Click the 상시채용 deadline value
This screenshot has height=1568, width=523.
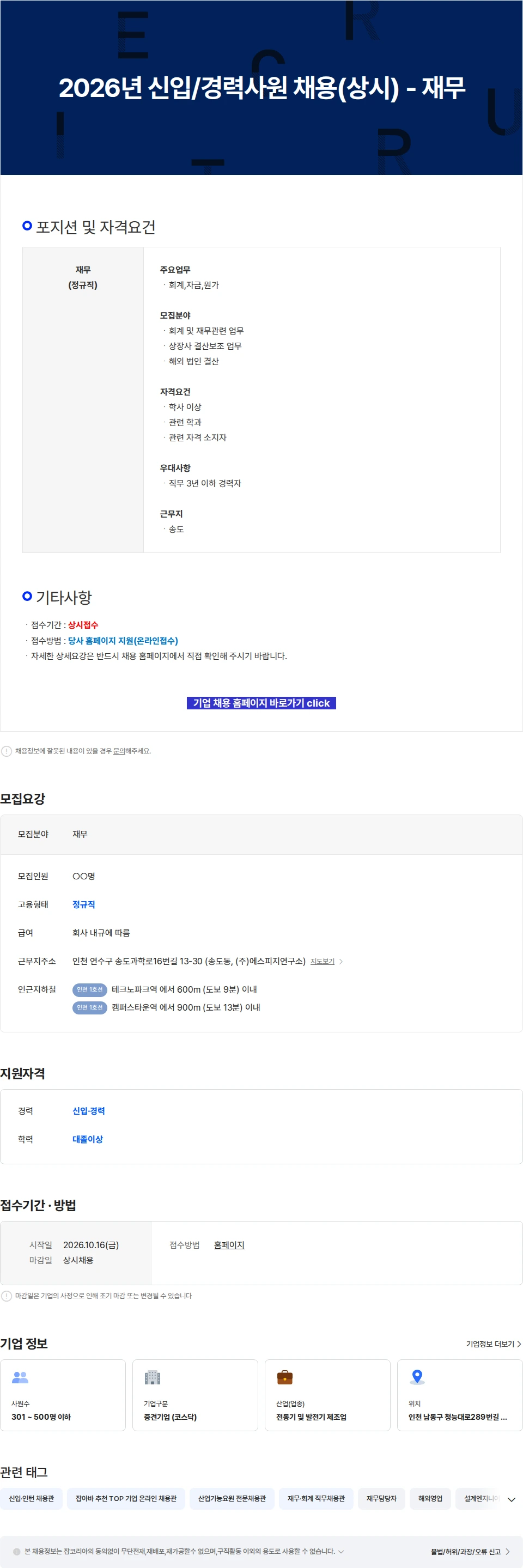pyautogui.click(x=78, y=1260)
